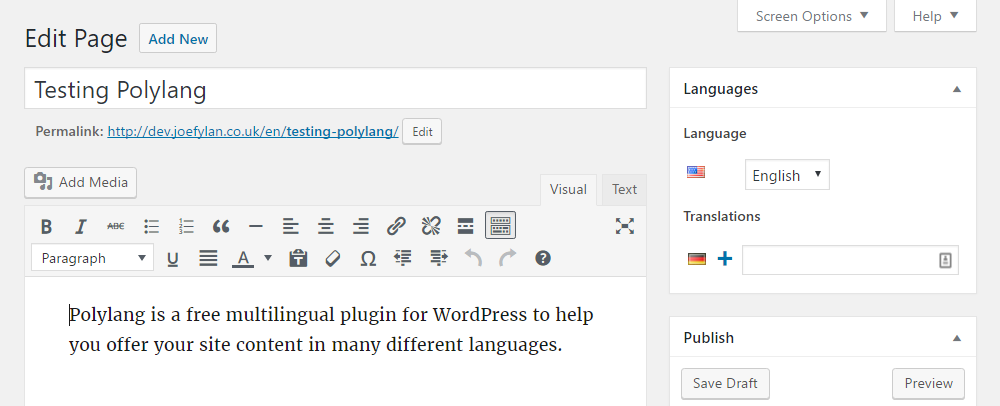Image resolution: width=1000 pixels, height=406 pixels.
Task: Undo the last edit
Action: [473, 259]
